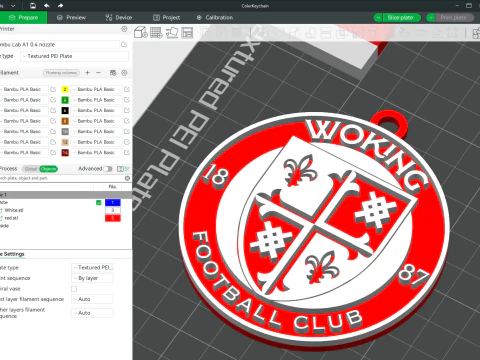Image resolution: width=480 pixels, height=360 pixels.
Task: Click the brown filament 8 color swatch
Action: point(65,121)
